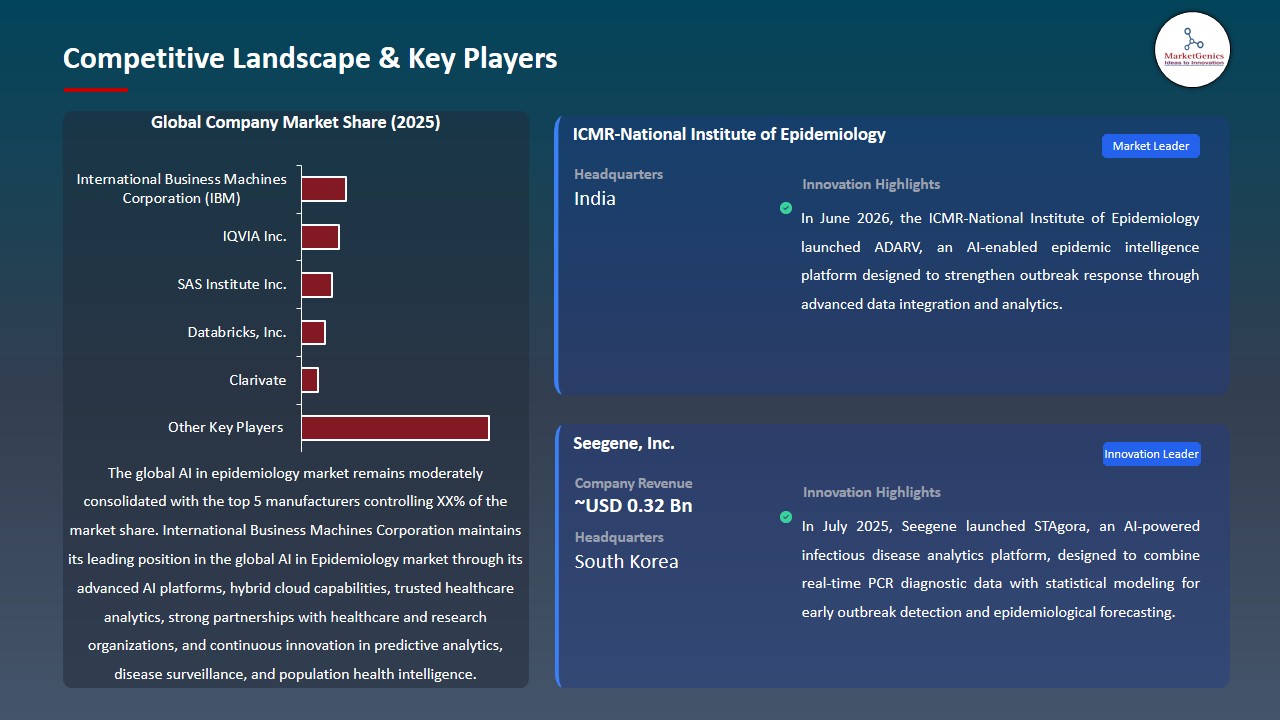This screenshot has width=1280, height=720.
Task: Click the '~USD 0.32 Bn' revenue value
Action: click(x=633, y=506)
